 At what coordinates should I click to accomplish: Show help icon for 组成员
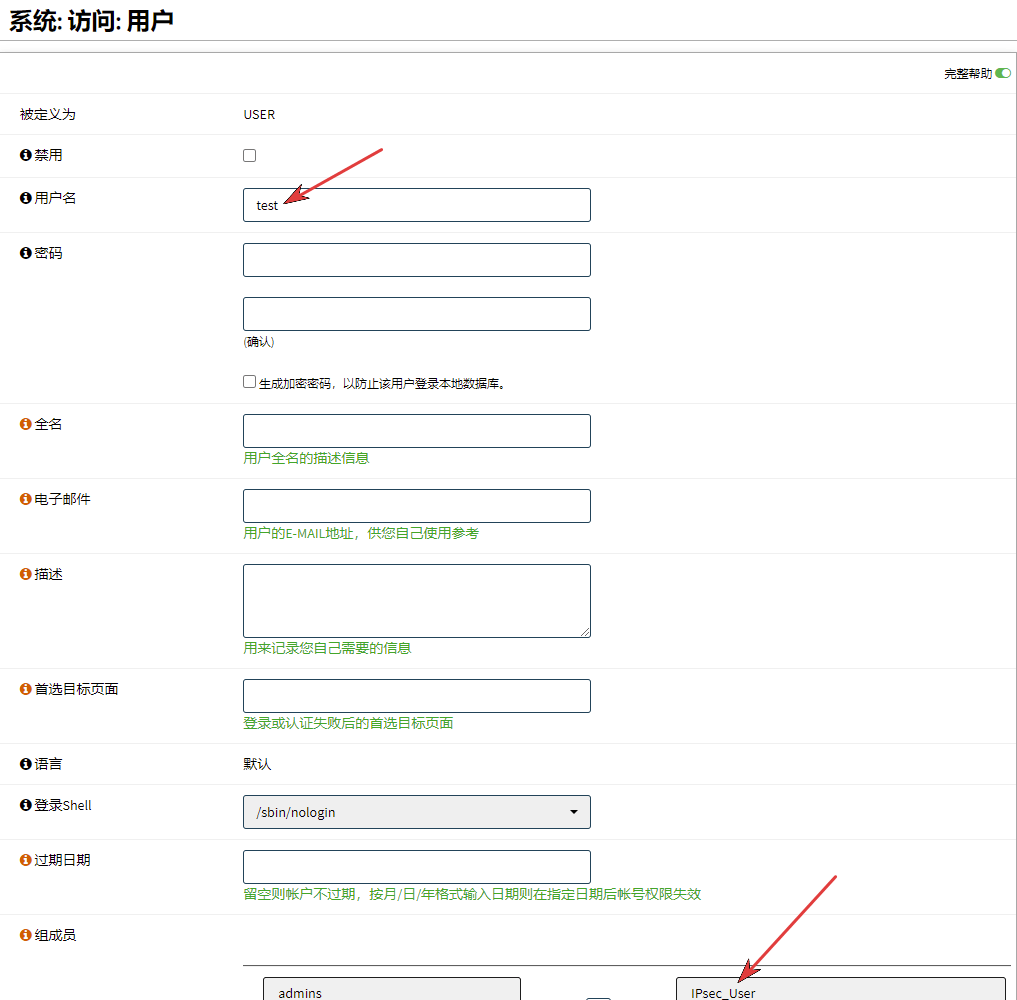tap(26, 935)
